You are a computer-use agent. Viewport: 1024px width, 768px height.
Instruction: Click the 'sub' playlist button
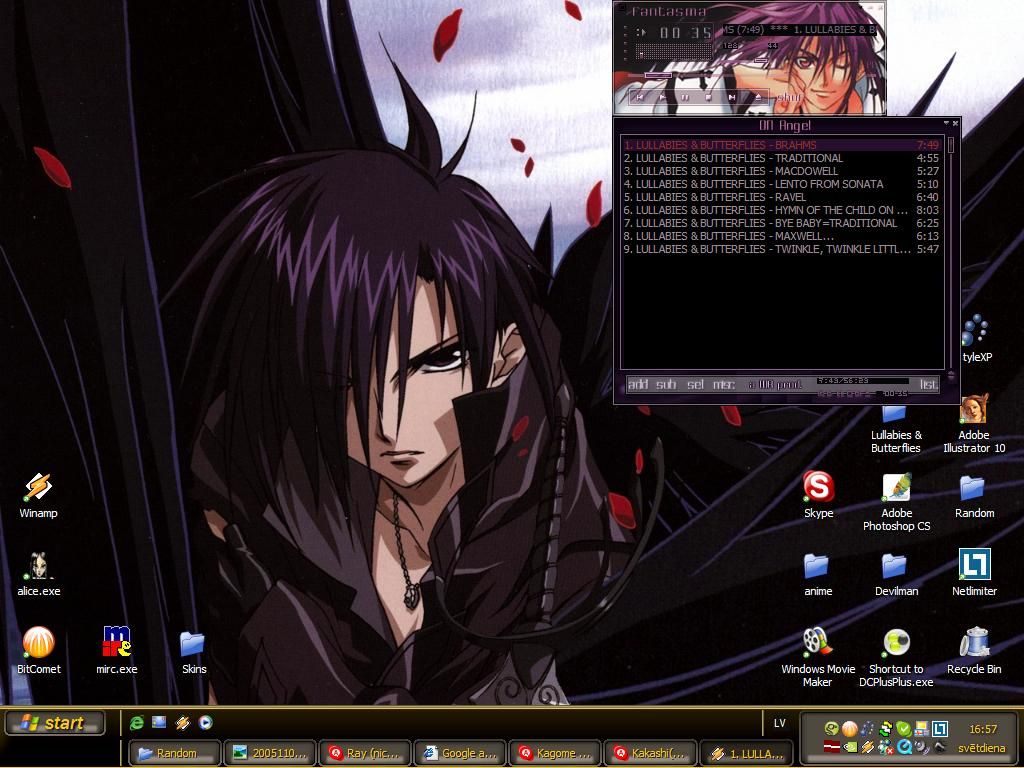click(x=666, y=384)
